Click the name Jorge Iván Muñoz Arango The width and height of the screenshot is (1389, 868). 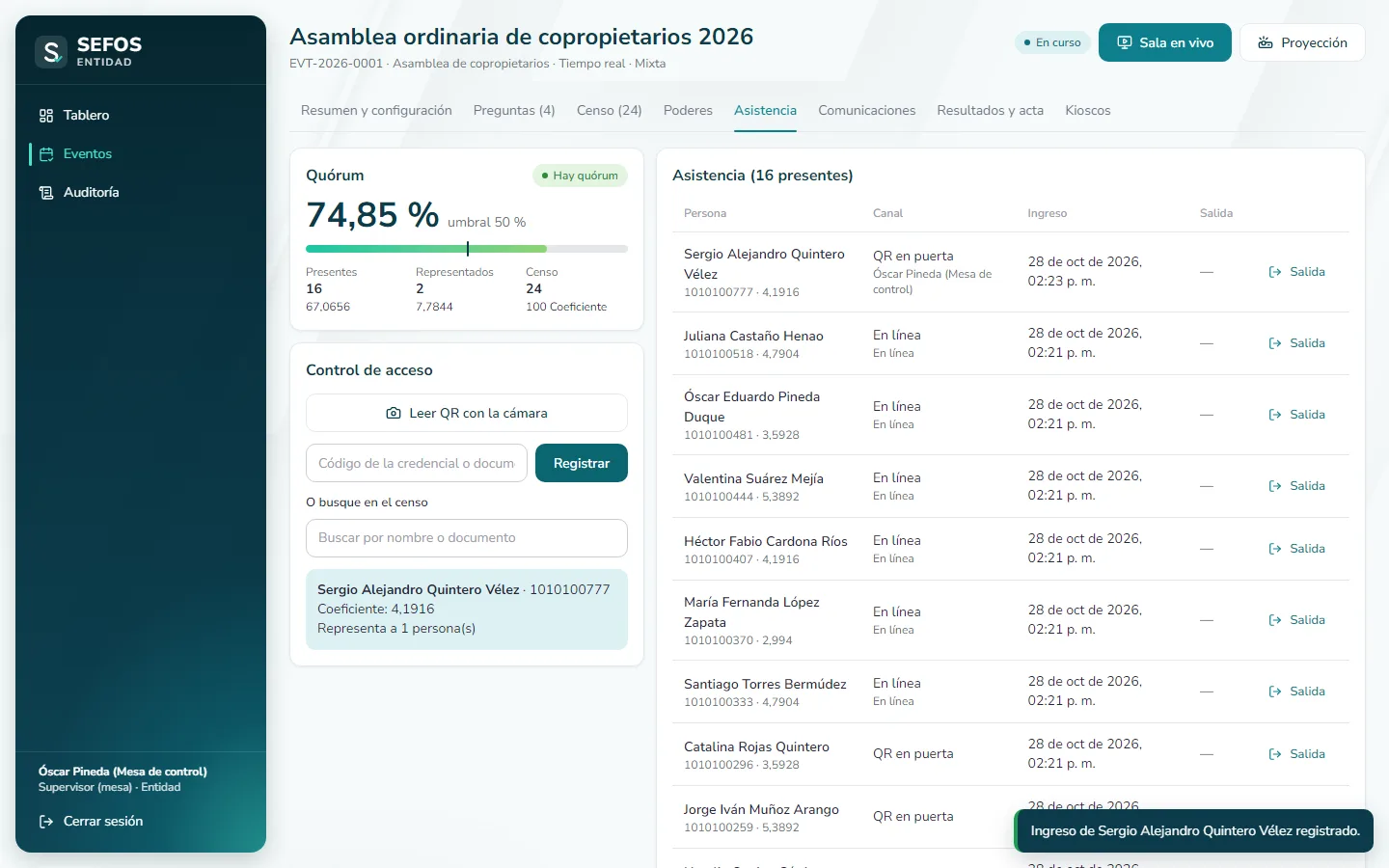761,809
